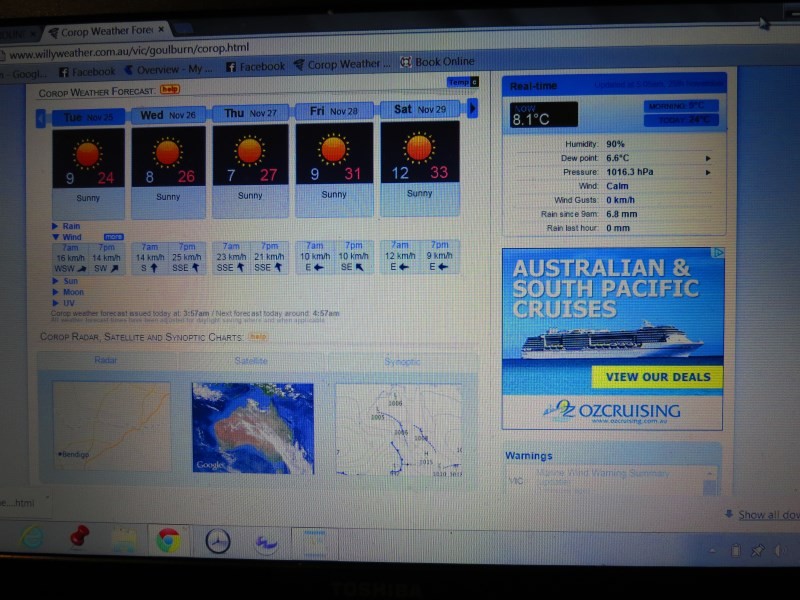Expand the Rain forecast section
800x600 pixels.
tap(67, 226)
